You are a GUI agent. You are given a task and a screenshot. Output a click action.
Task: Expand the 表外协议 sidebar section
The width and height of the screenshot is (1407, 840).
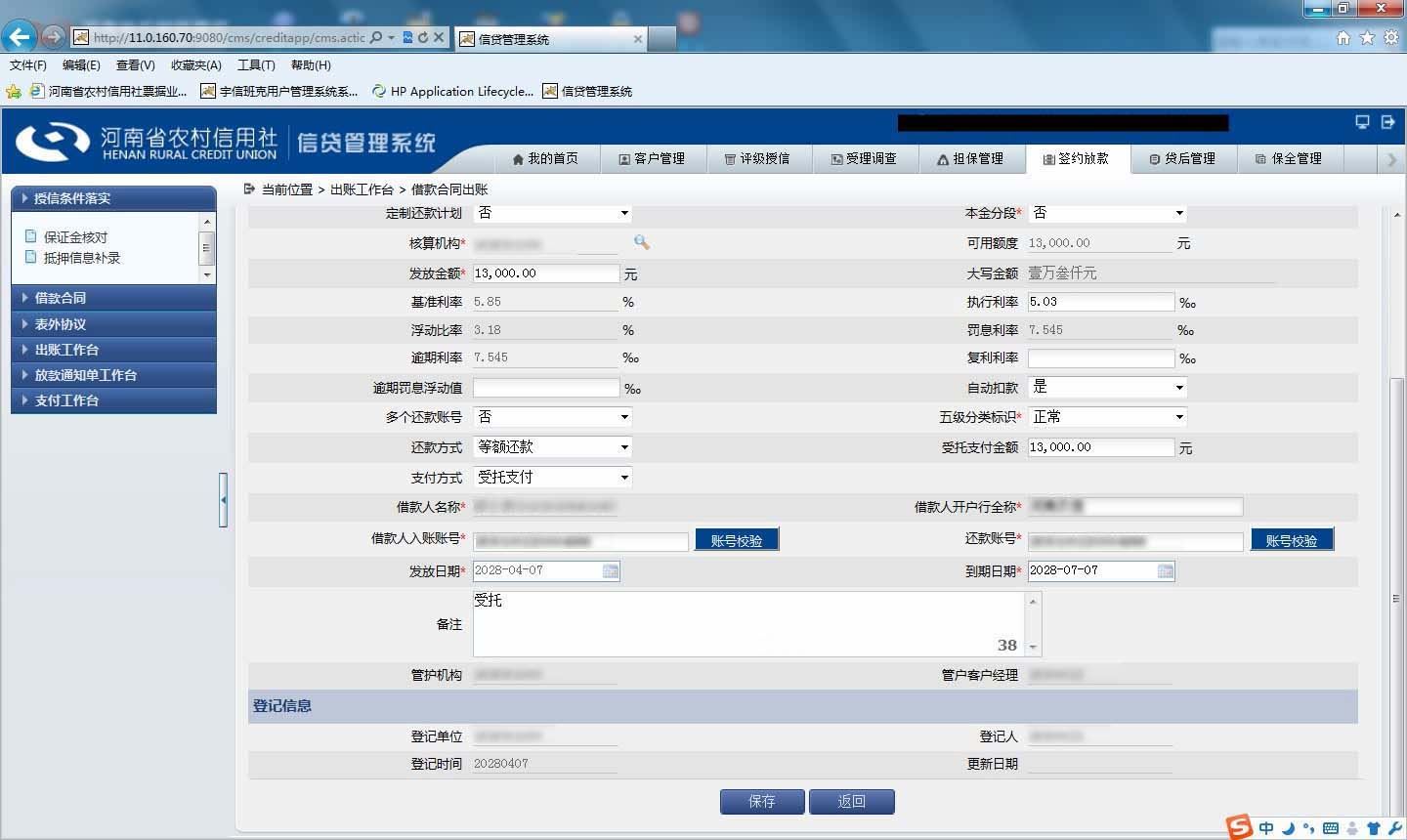[x=113, y=324]
